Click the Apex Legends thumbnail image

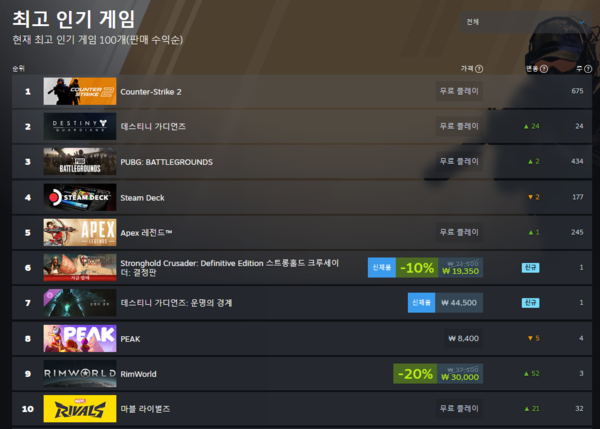(x=80, y=232)
